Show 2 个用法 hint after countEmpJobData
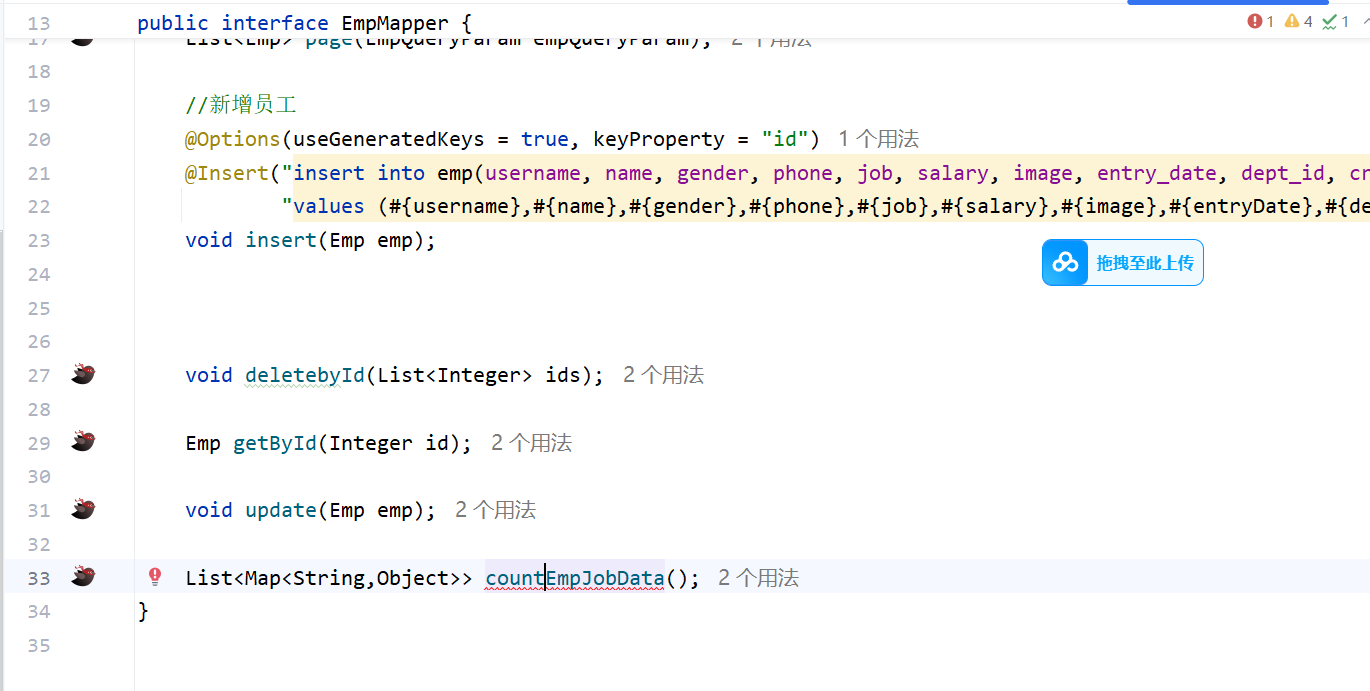This screenshot has height=691, width=1370. click(x=758, y=578)
